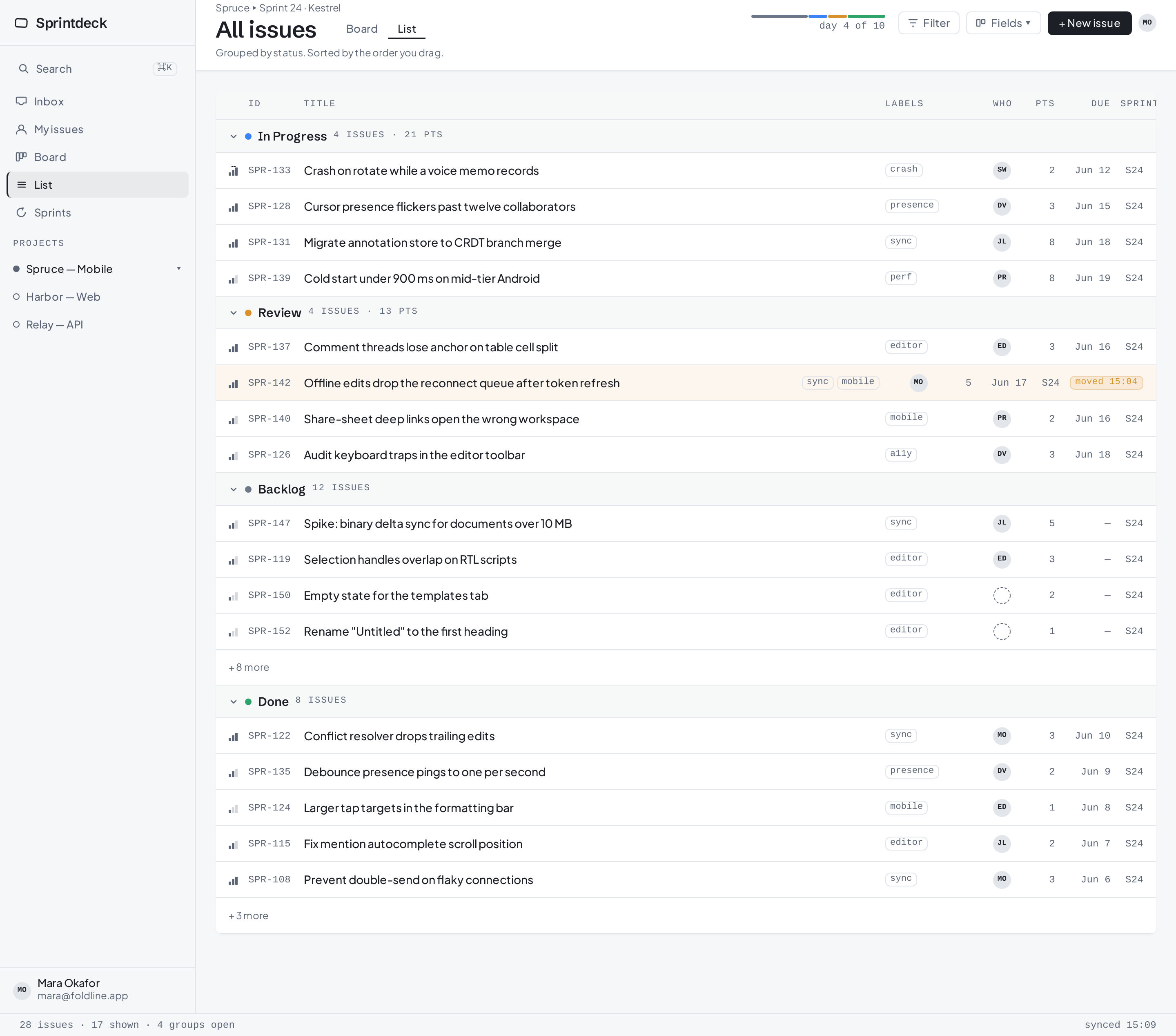Create a new issue
The image size is (1176, 1036).
click(x=1089, y=23)
